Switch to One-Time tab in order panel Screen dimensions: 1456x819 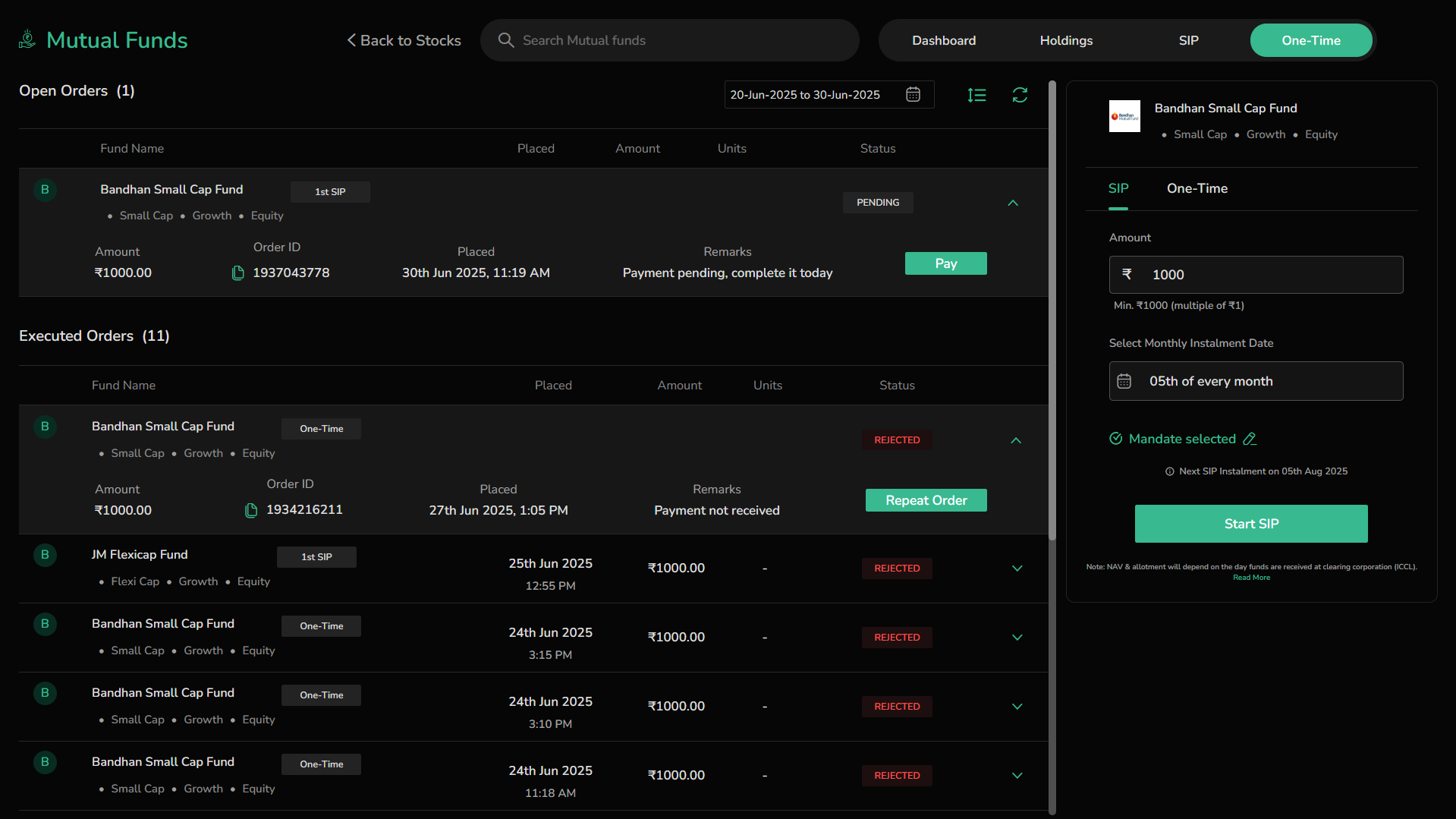1197,188
